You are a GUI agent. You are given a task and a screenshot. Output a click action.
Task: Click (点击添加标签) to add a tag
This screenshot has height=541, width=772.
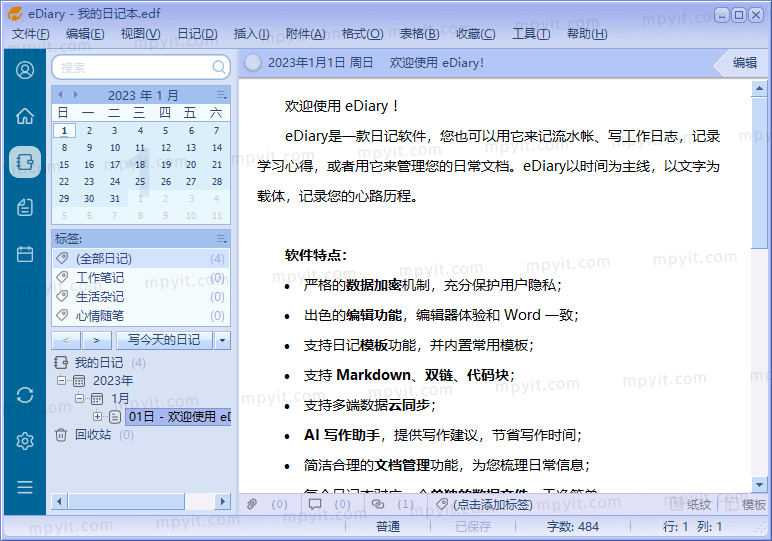(493, 504)
